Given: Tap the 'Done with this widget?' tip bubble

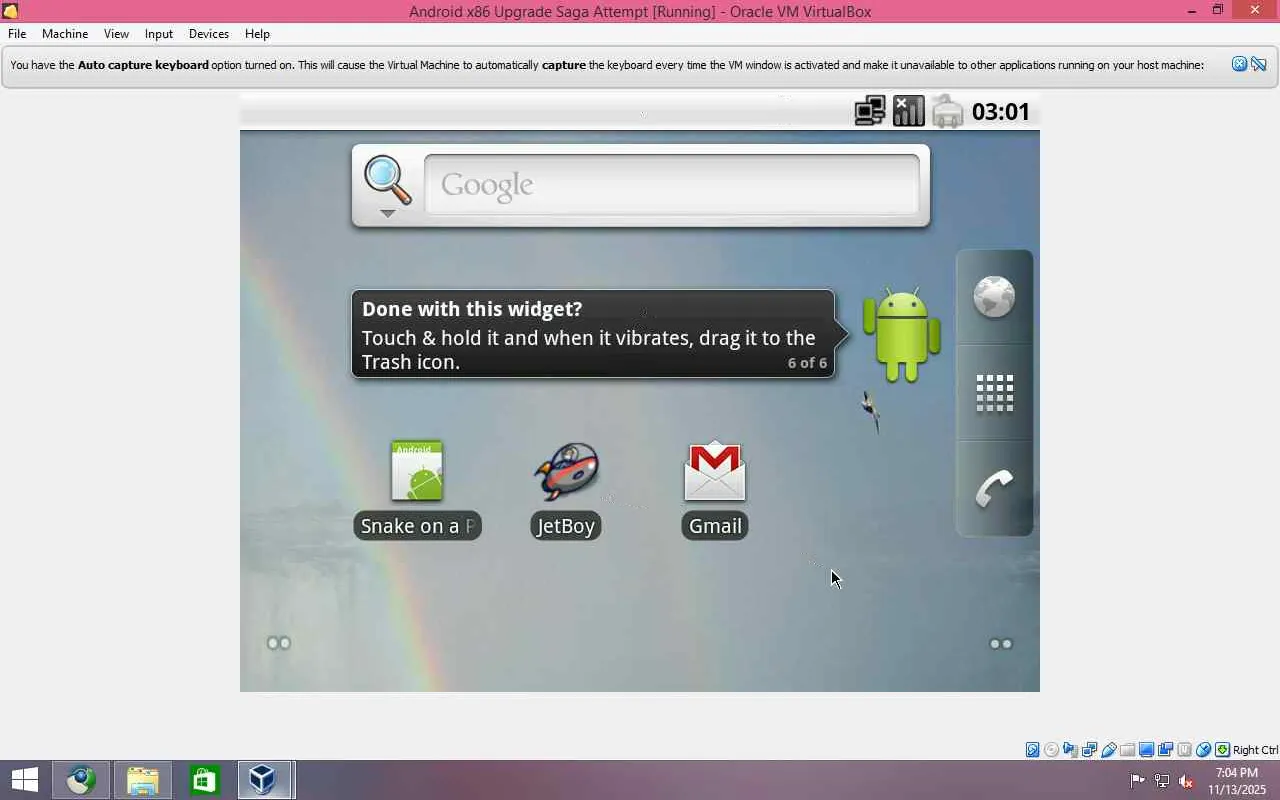Looking at the screenshot, I should click(x=593, y=334).
